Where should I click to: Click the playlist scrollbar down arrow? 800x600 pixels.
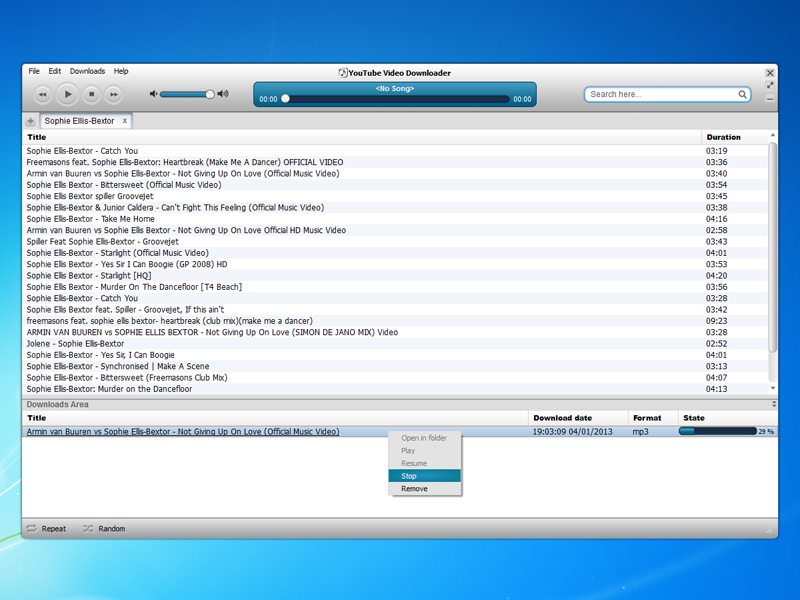[x=773, y=388]
